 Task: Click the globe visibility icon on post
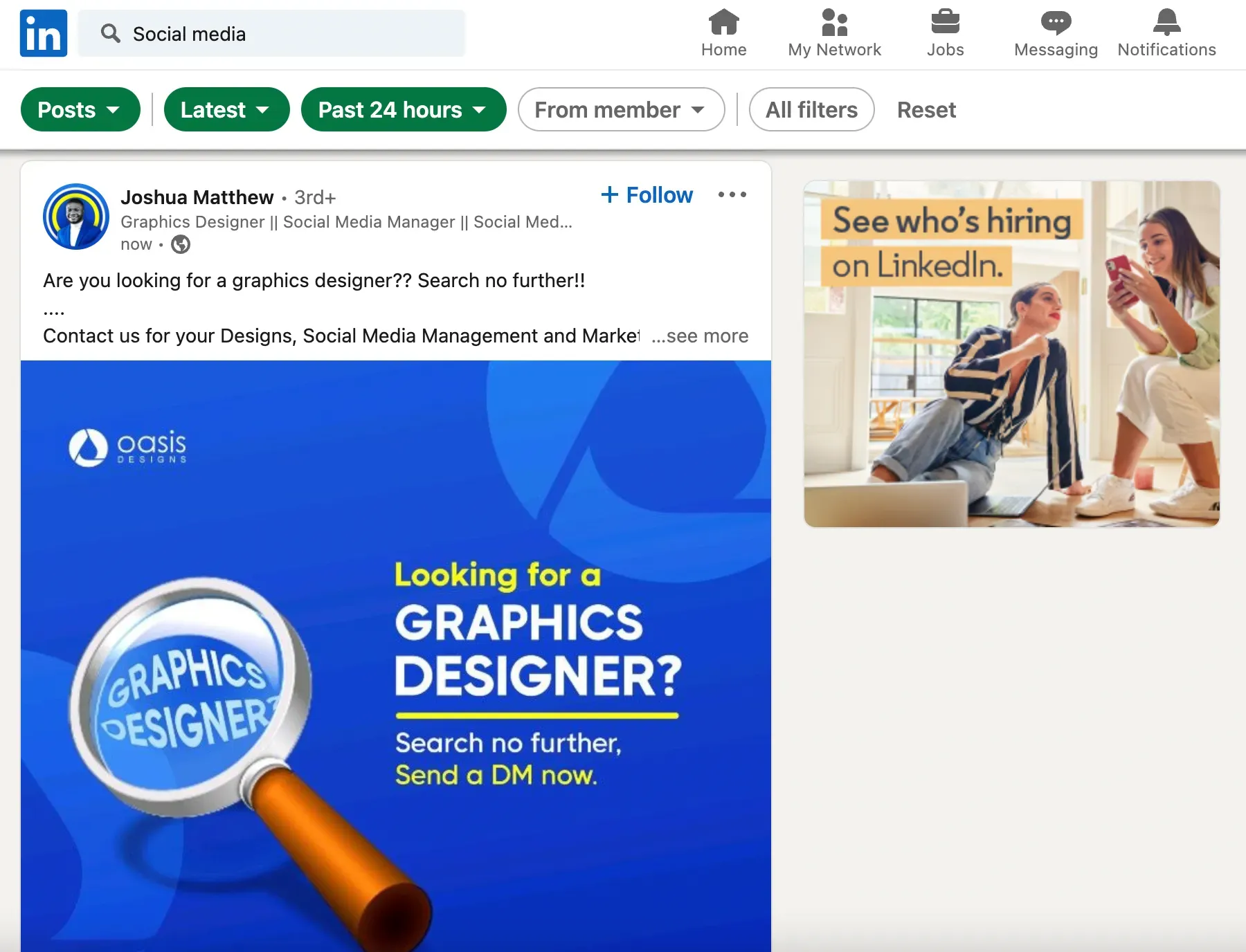pyautogui.click(x=181, y=244)
